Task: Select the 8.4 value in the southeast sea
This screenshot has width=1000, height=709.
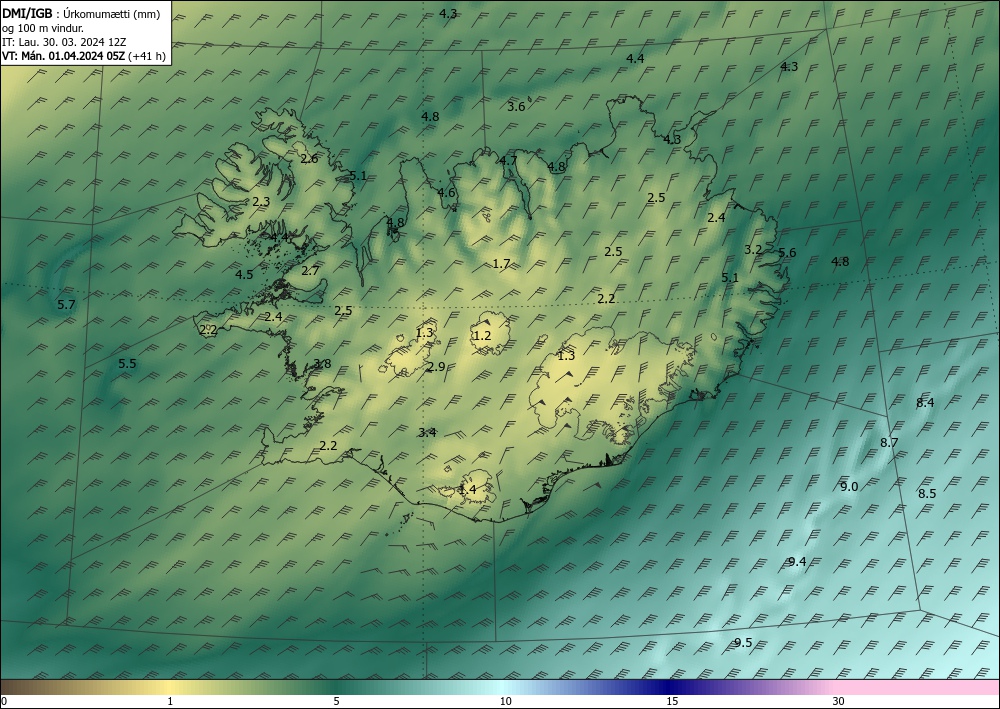Action: point(925,402)
